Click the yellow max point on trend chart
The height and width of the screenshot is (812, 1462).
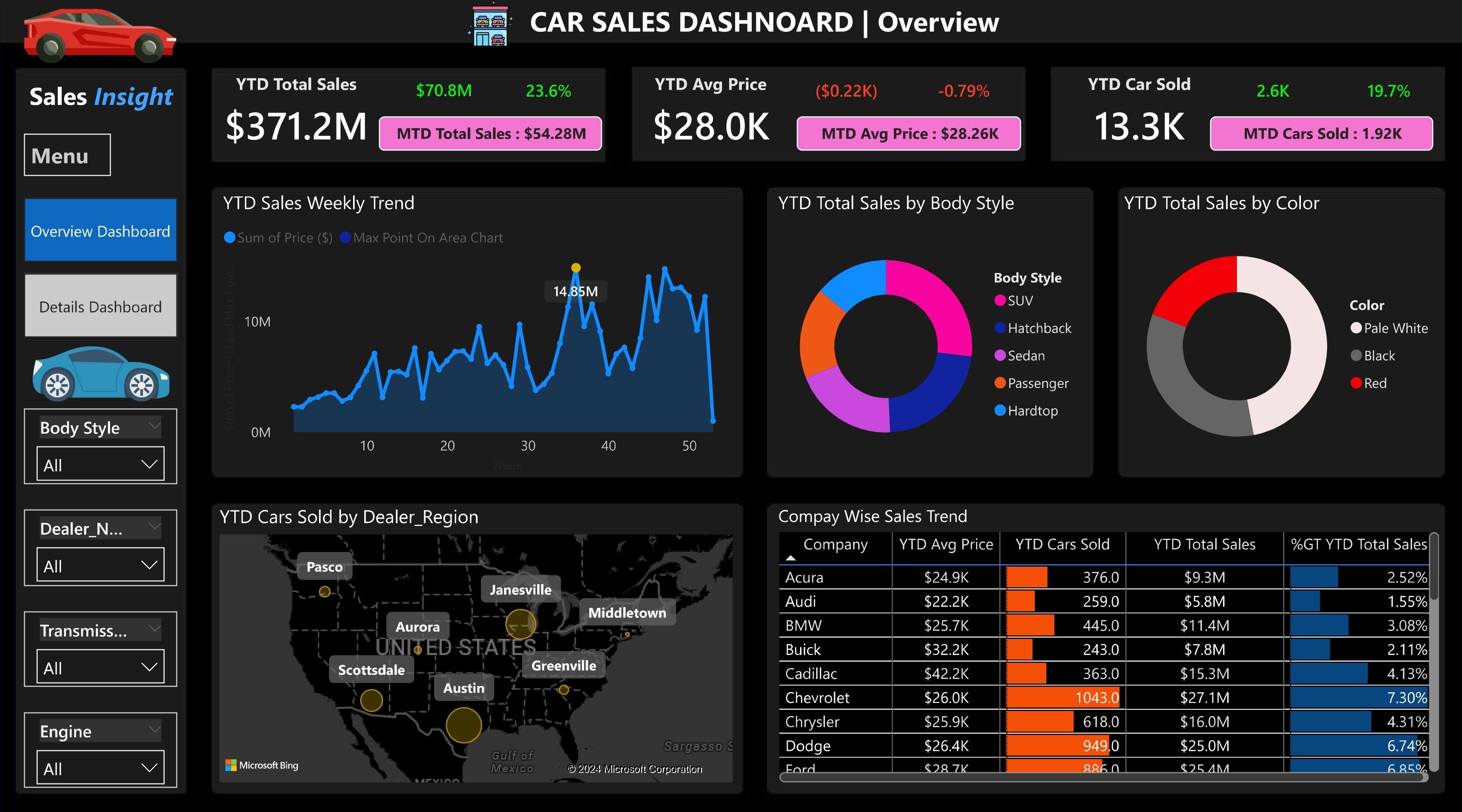[x=575, y=268]
